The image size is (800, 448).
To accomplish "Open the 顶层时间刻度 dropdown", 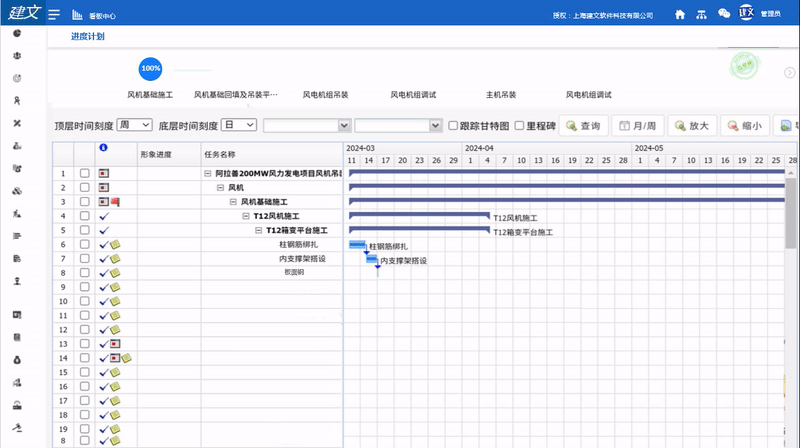I will [134, 125].
